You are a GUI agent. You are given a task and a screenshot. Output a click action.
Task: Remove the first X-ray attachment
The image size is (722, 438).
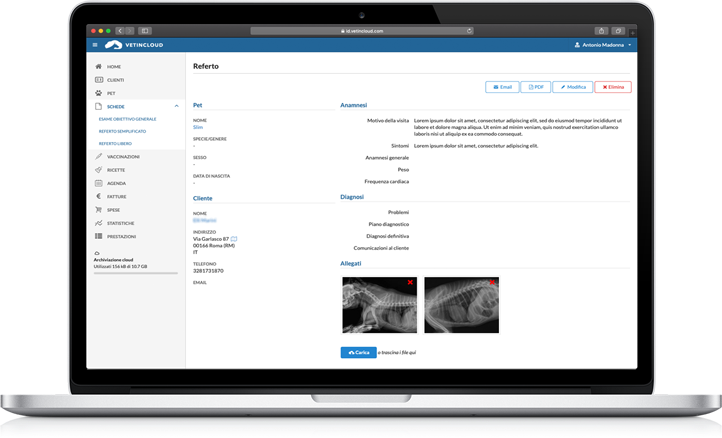tap(410, 282)
